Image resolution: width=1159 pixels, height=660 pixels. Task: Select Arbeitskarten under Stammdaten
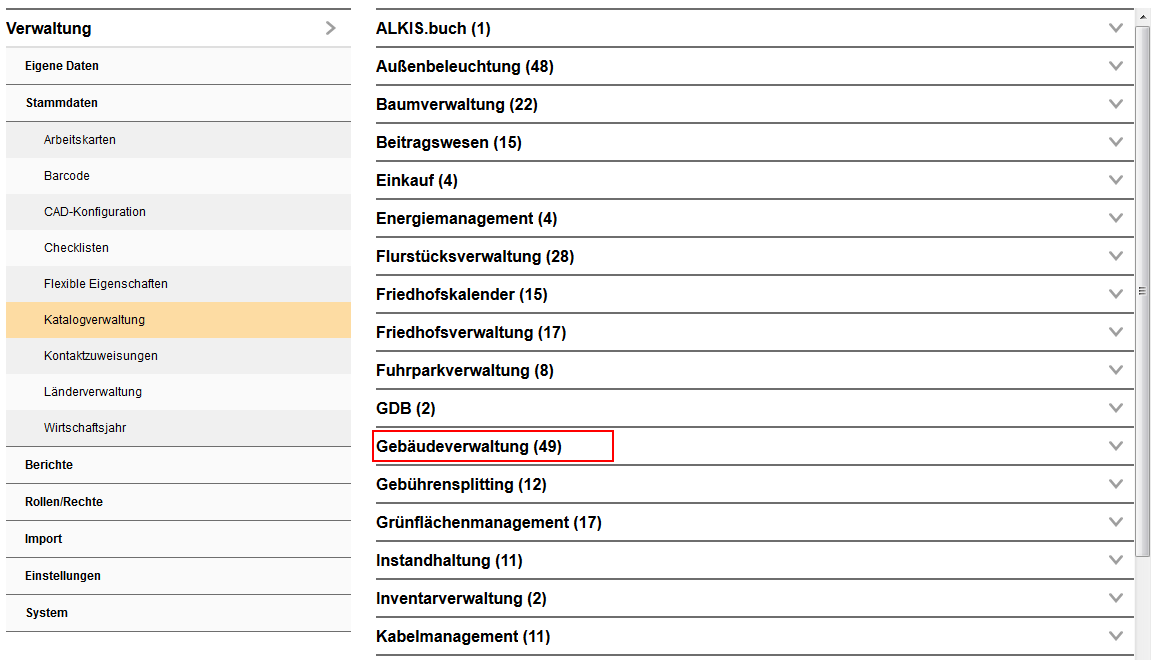(x=80, y=140)
